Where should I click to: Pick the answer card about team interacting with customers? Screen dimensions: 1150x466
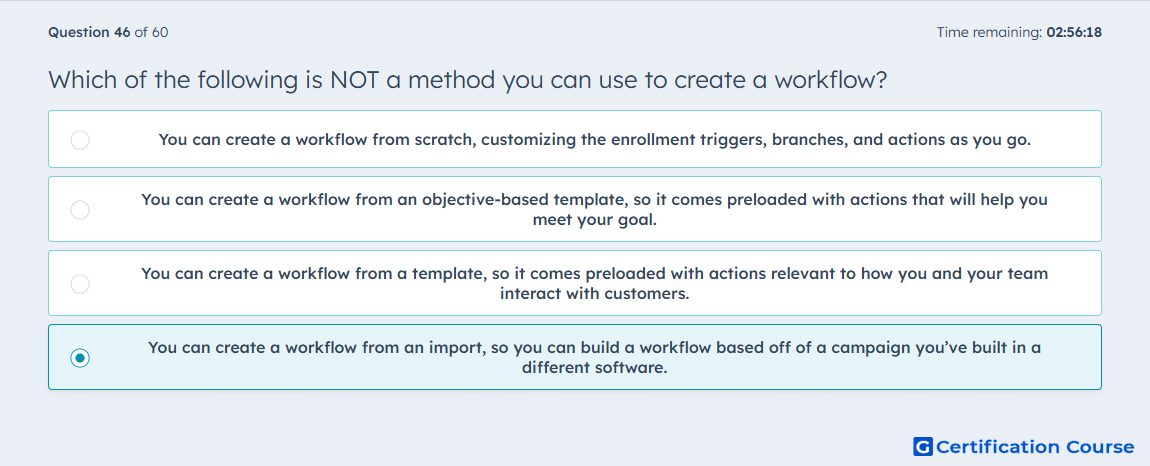coord(575,283)
